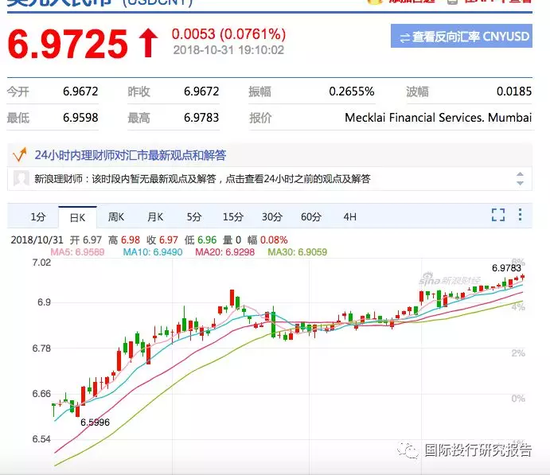The image size is (550, 475).
Task: Open the chart more-options dots menu
Action: [520, 215]
